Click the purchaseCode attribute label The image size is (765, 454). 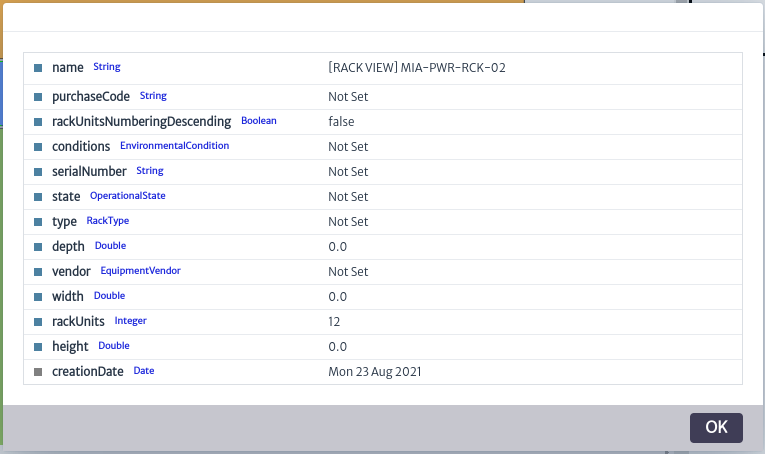coord(91,97)
